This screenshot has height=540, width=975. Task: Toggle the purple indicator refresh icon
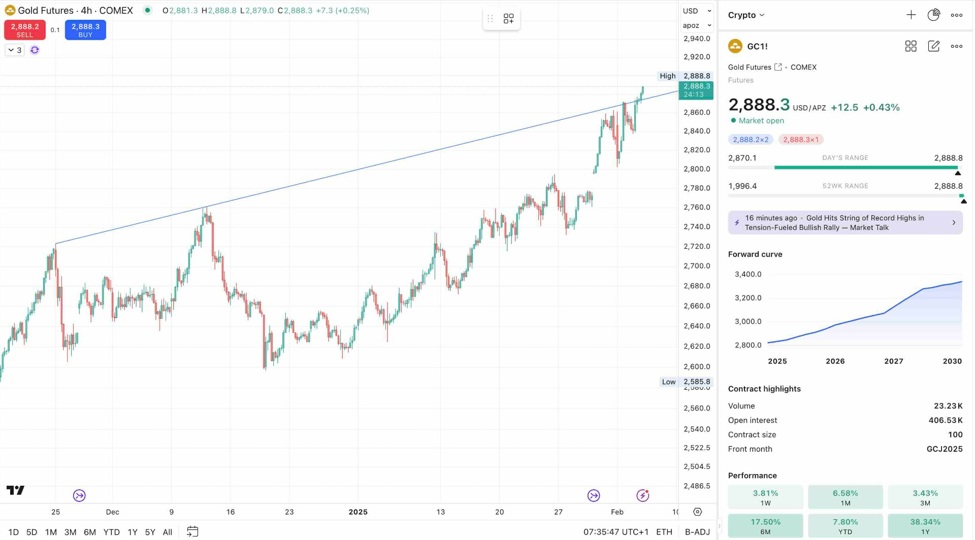tap(35, 50)
